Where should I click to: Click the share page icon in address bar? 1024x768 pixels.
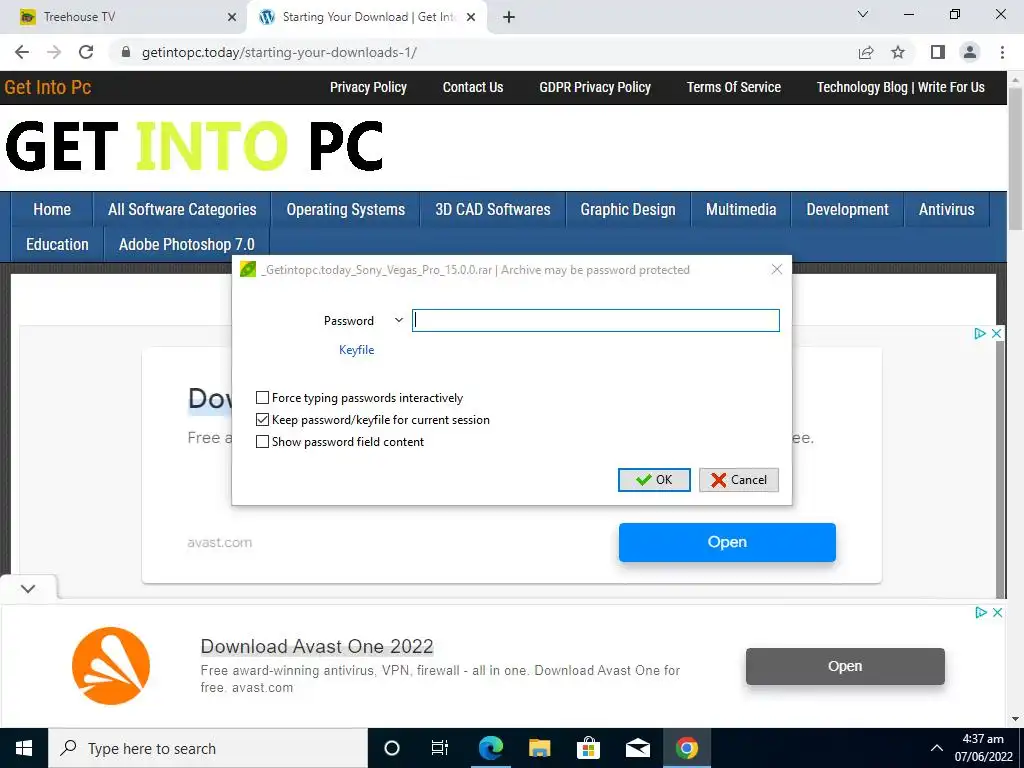click(x=866, y=52)
